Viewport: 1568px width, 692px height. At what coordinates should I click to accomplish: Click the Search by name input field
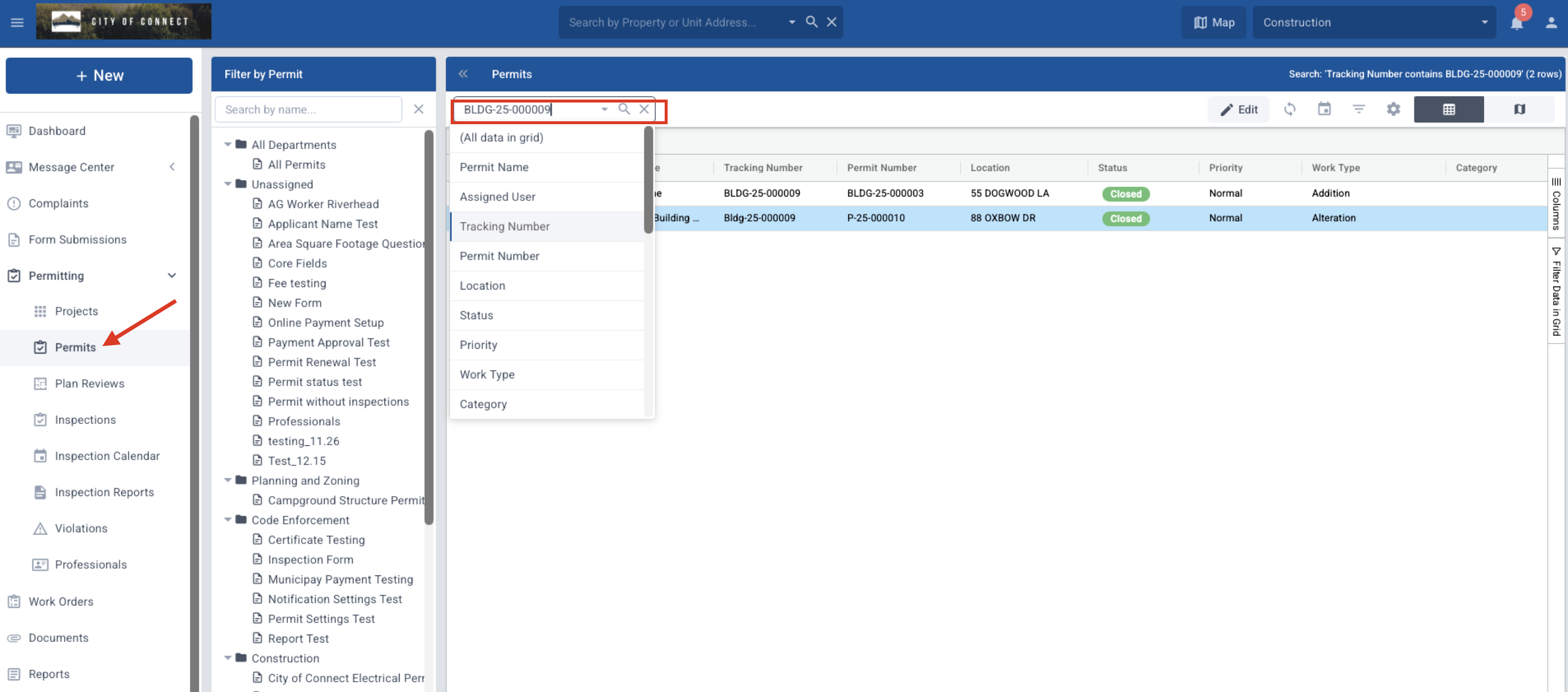click(308, 109)
